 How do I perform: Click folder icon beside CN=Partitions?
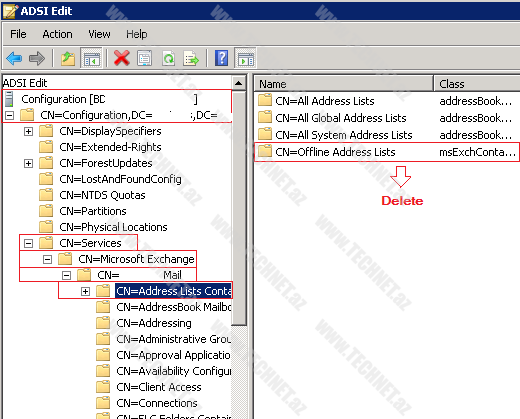(x=46, y=211)
